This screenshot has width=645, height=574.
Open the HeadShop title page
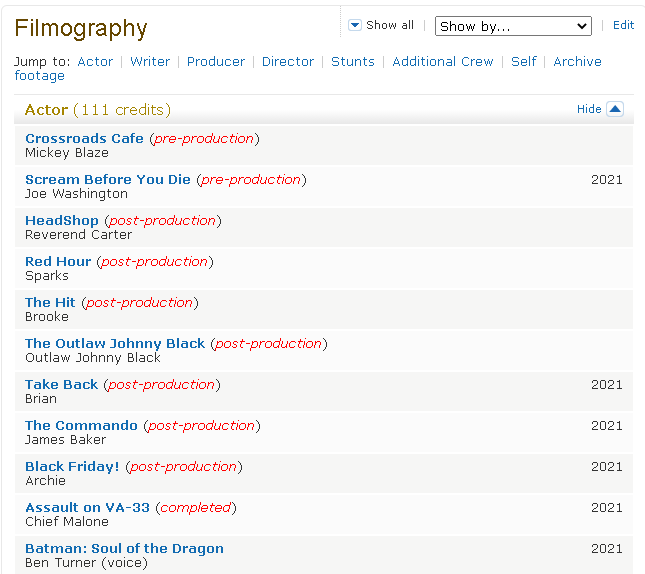[x=62, y=220]
